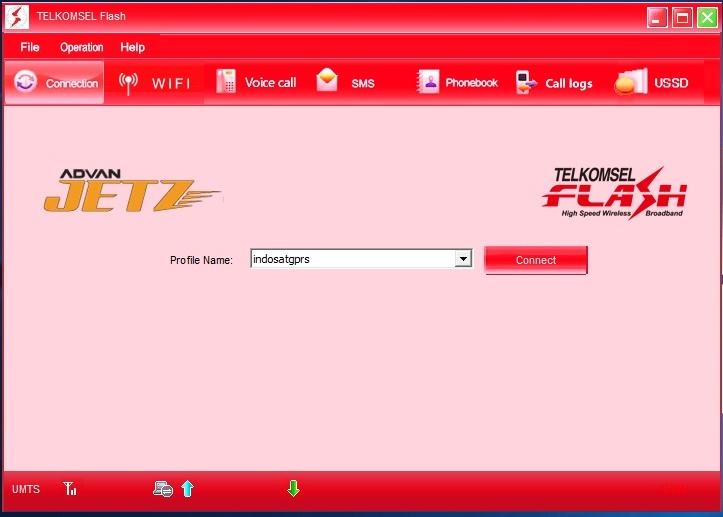Open the Operation menu

(x=82, y=47)
